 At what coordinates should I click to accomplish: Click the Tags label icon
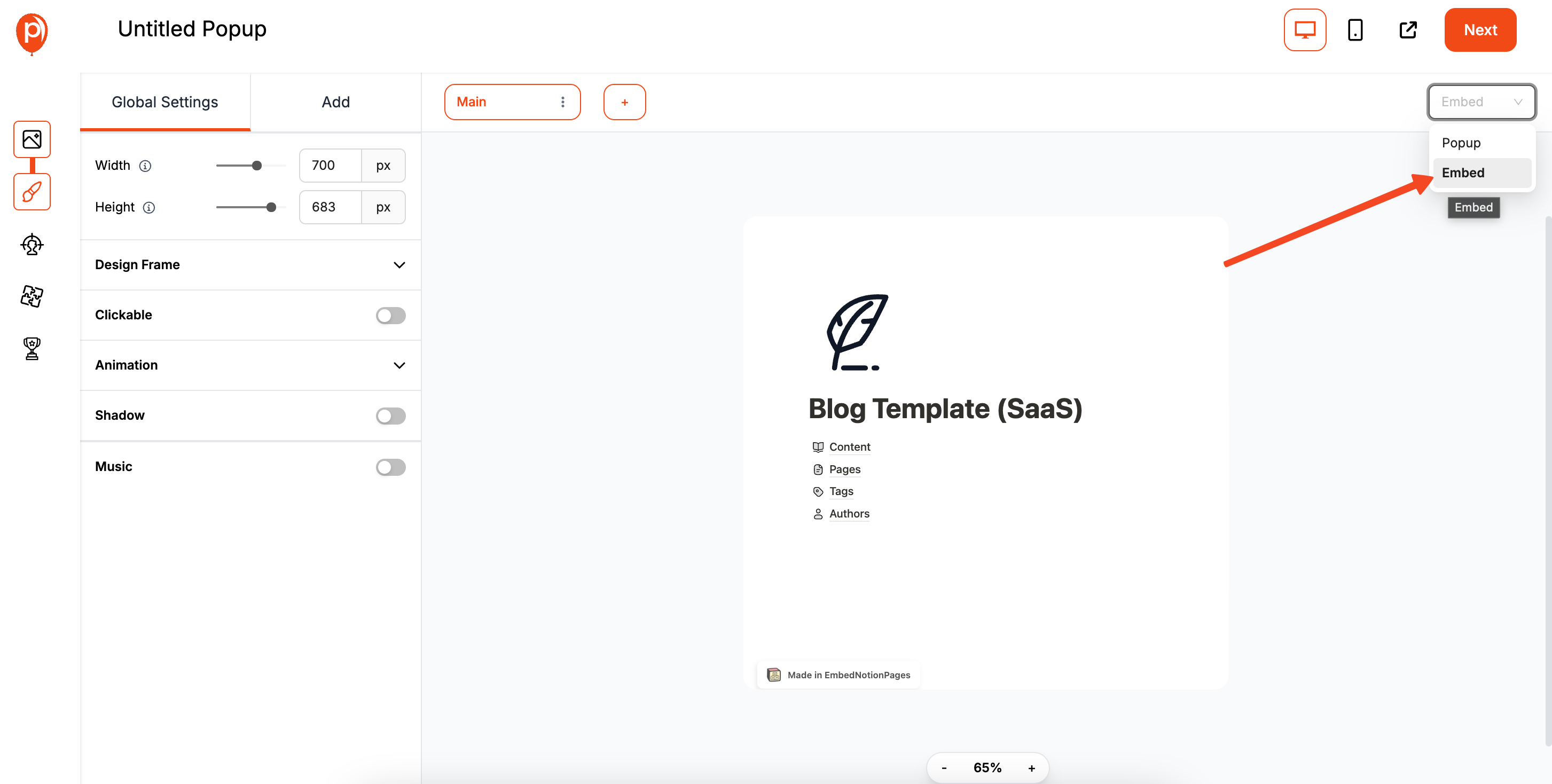pos(818,492)
